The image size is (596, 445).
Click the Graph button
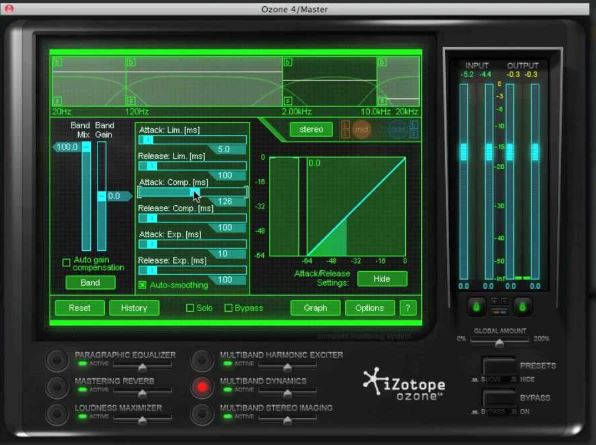coord(315,308)
